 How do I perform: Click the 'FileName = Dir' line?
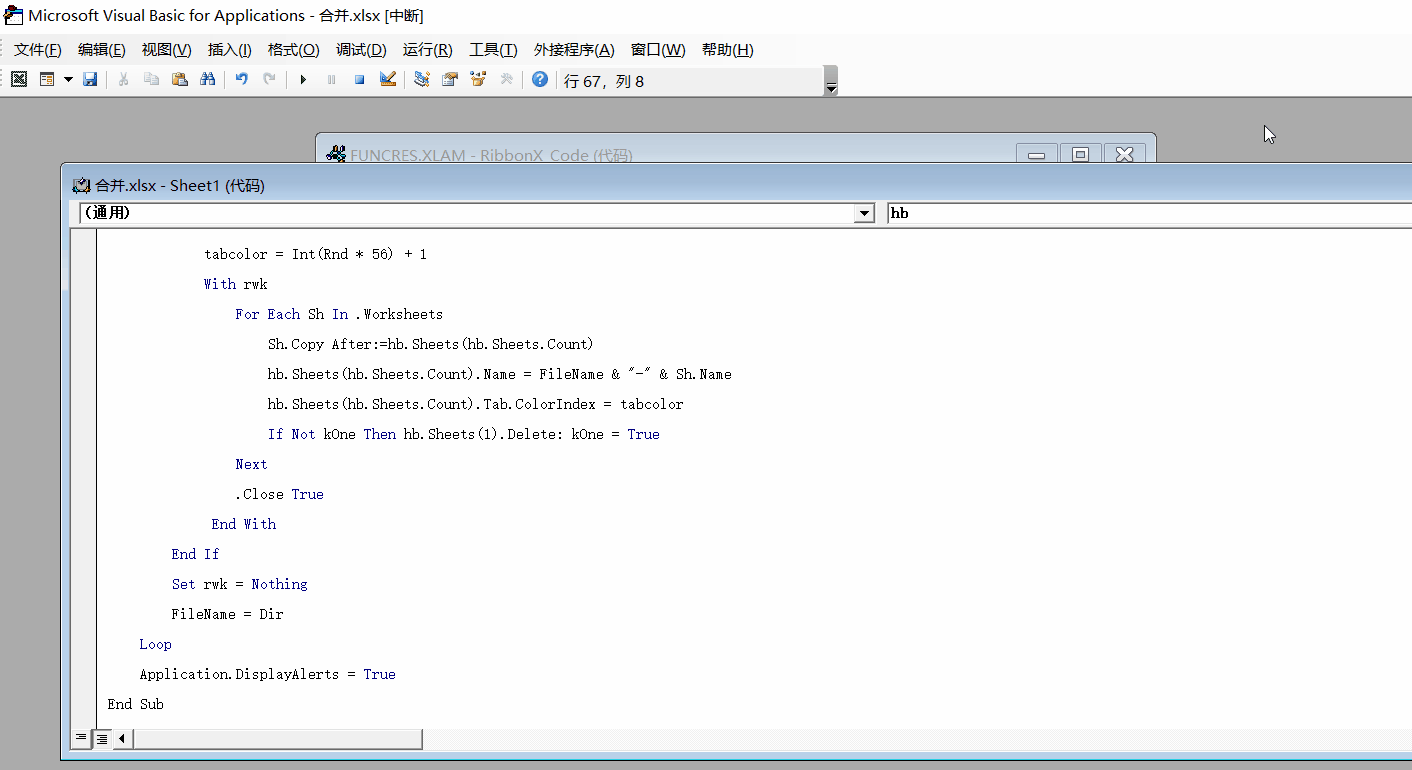(x=227, y=614)
